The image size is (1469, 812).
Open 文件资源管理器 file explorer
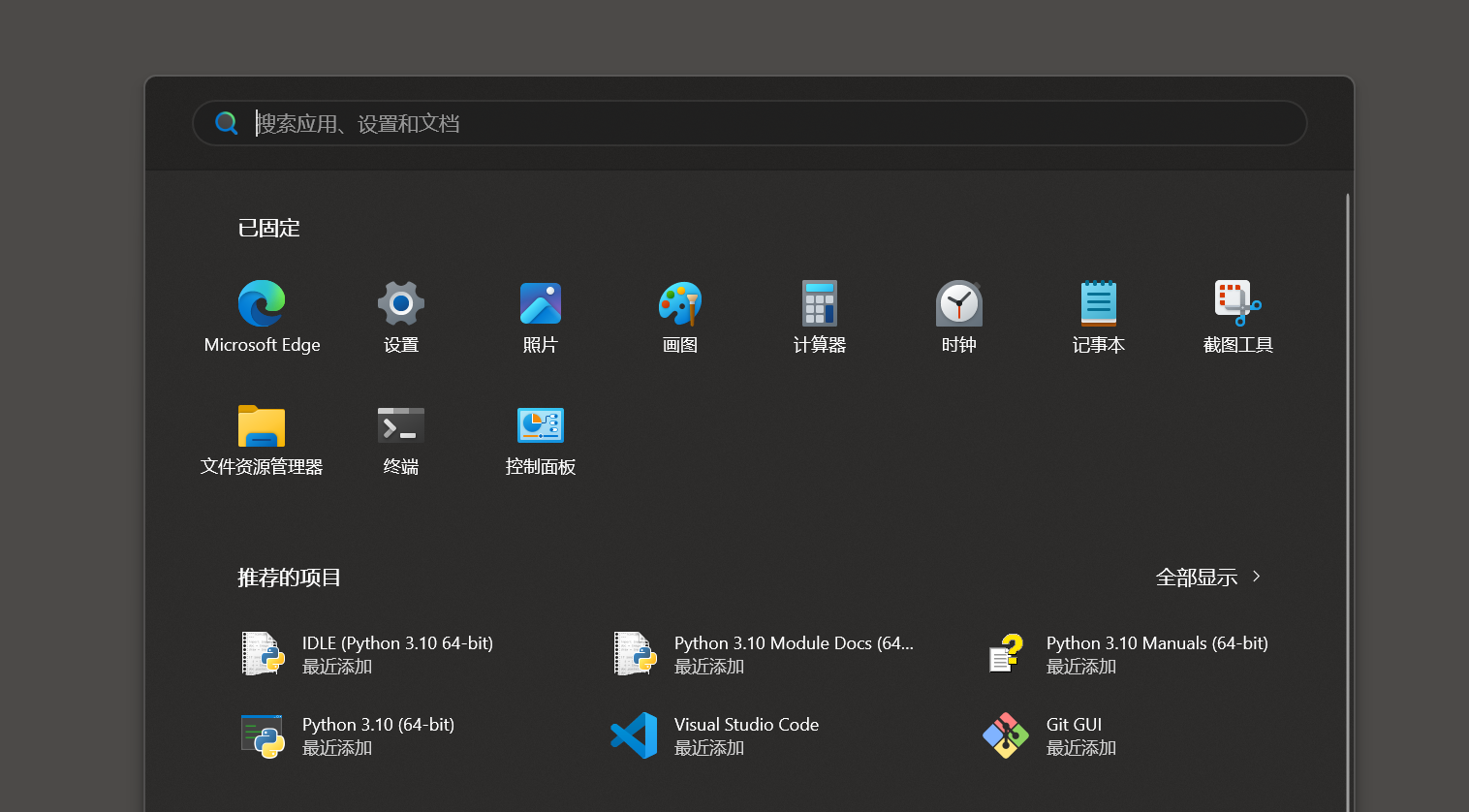(262, 440)
